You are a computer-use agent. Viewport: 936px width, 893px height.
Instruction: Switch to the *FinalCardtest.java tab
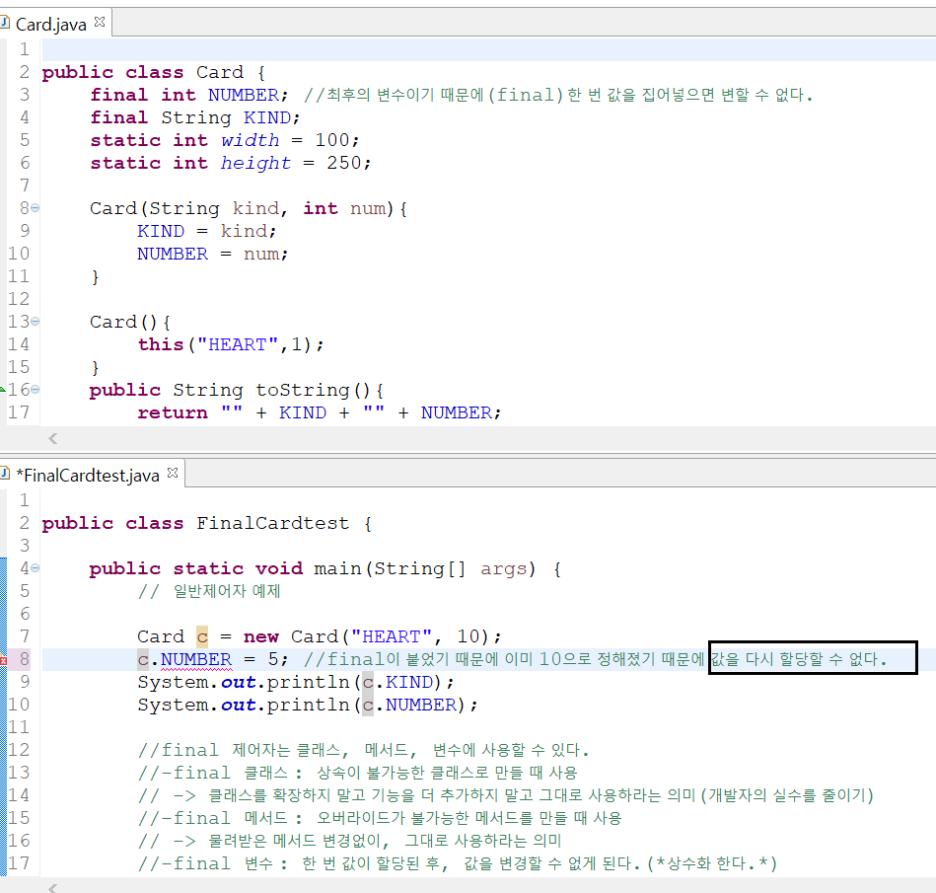pyautogui.click(x=88, y=476)
